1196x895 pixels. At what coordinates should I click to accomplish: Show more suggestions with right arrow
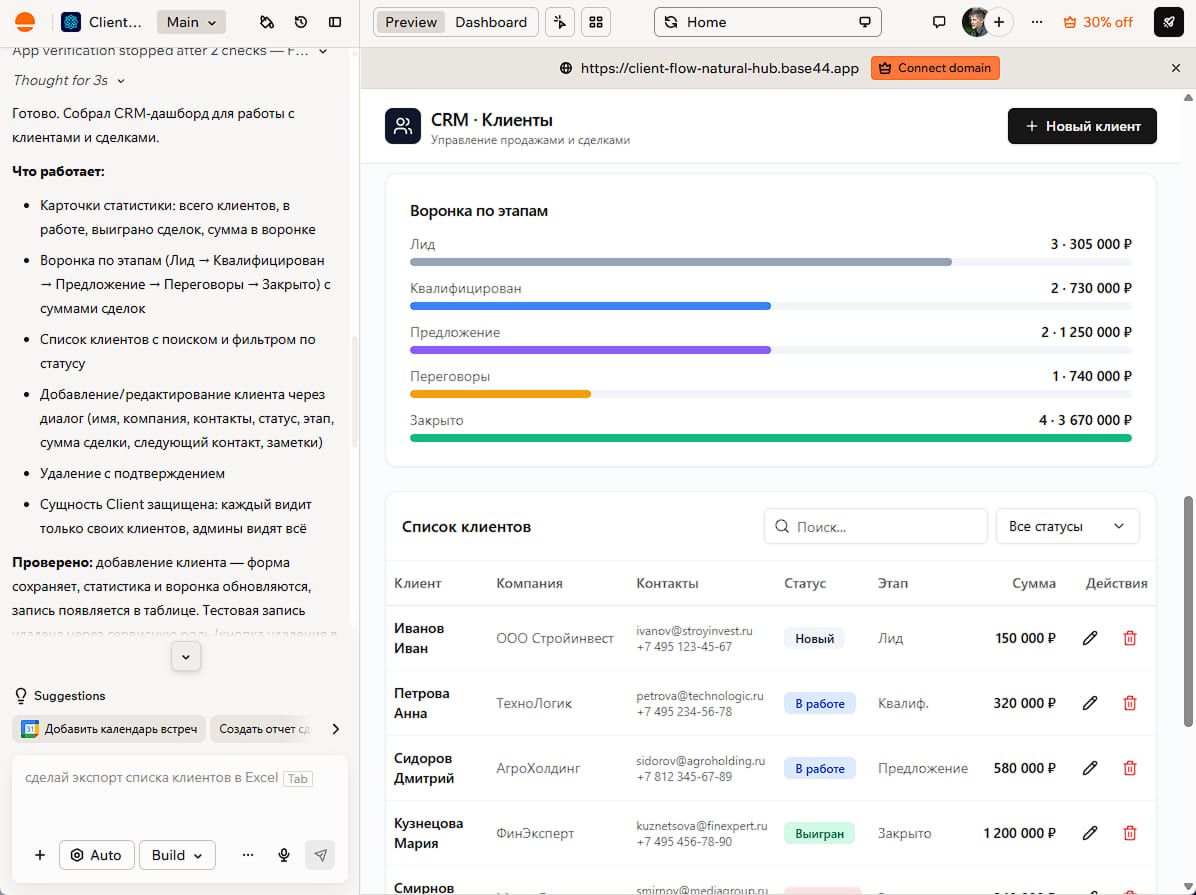(x=336, y=729)
